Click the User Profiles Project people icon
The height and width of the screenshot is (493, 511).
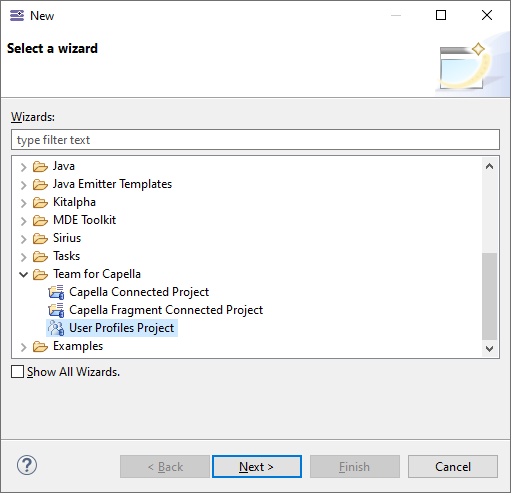pos(56,328)
